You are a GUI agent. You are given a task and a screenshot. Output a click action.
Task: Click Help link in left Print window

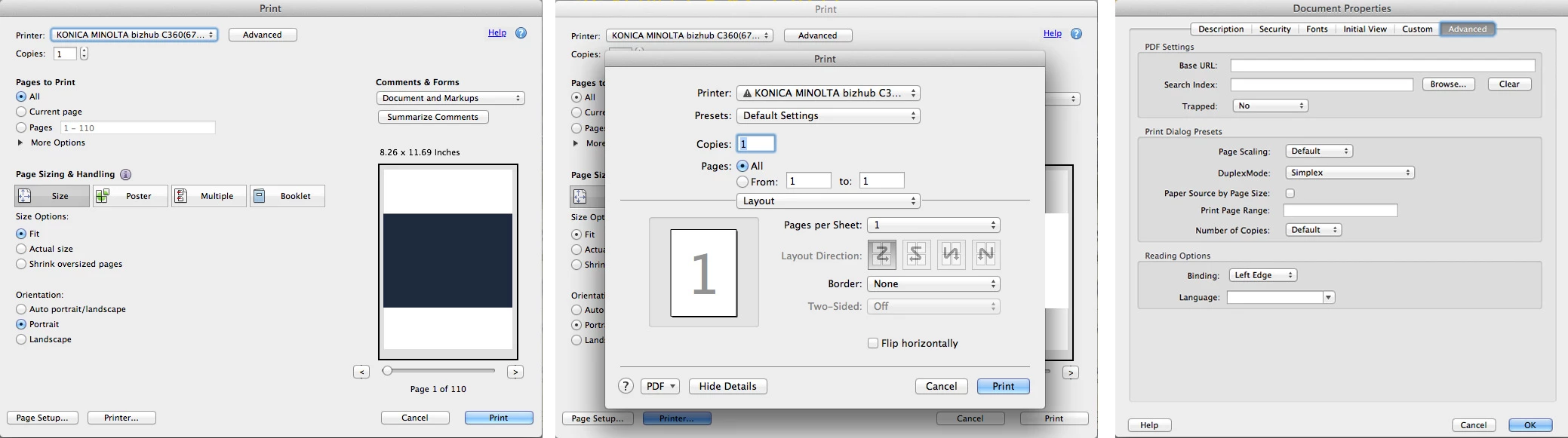[x=497, y=32]
